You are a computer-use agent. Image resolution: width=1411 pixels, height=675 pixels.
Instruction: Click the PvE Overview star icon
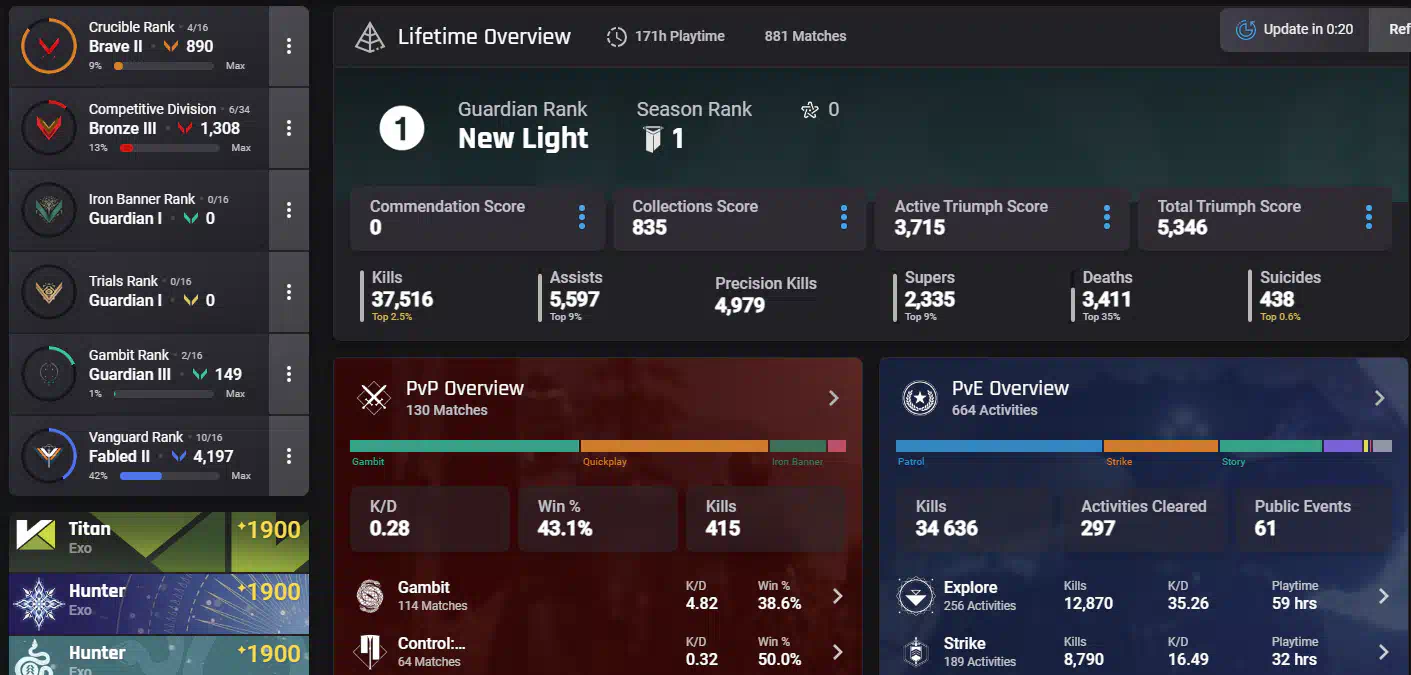pyautogui.click(x=919, y=398)
